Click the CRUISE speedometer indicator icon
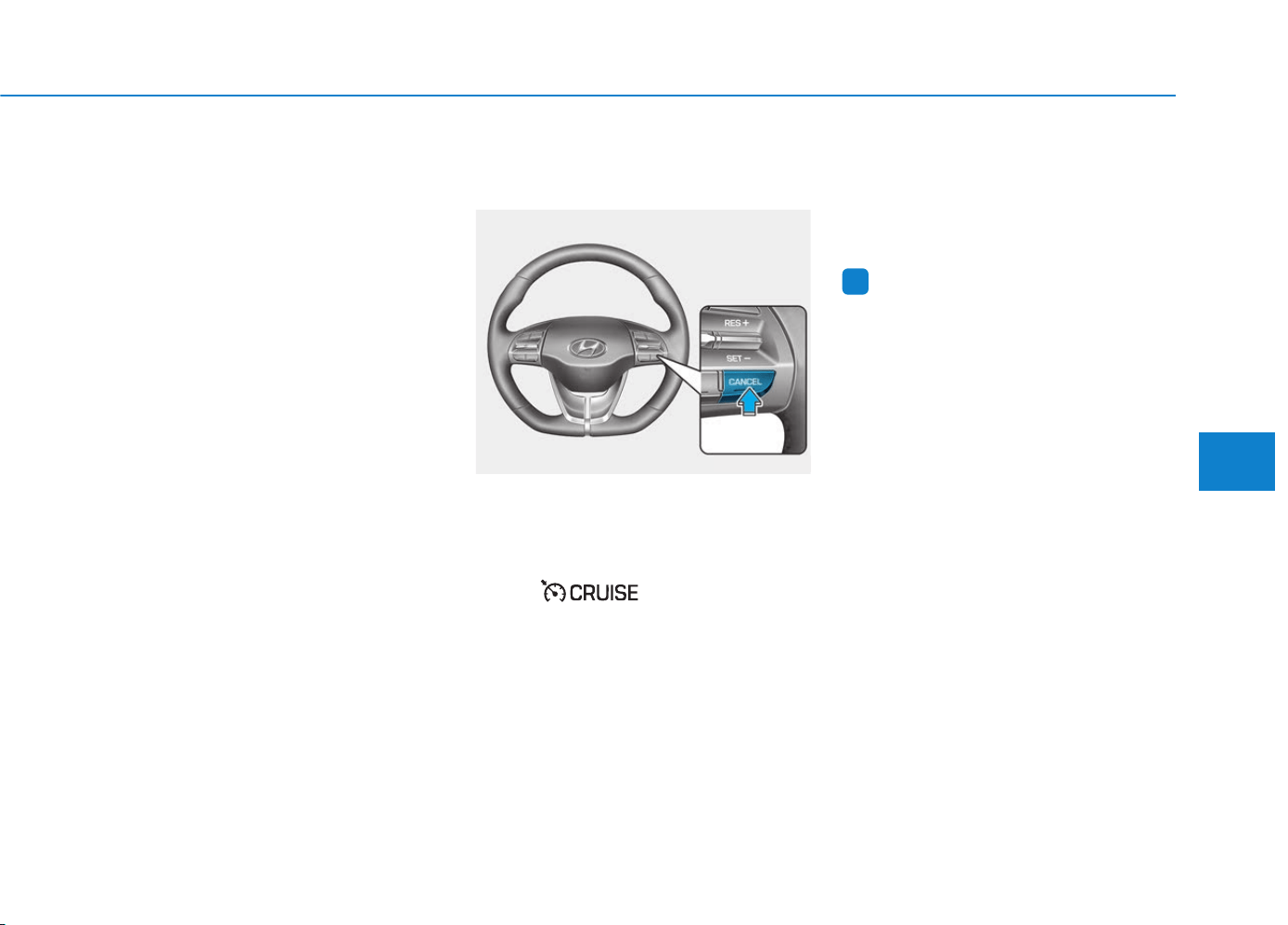This screenshot has width=1288, height=925. pyautogui.click(x=554, y=591)
